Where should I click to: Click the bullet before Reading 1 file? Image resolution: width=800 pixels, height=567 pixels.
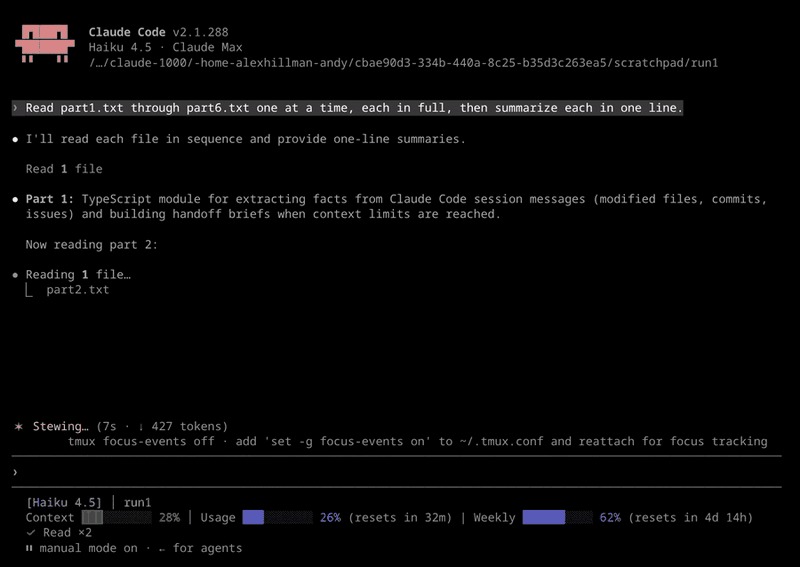tap(16, 275)
